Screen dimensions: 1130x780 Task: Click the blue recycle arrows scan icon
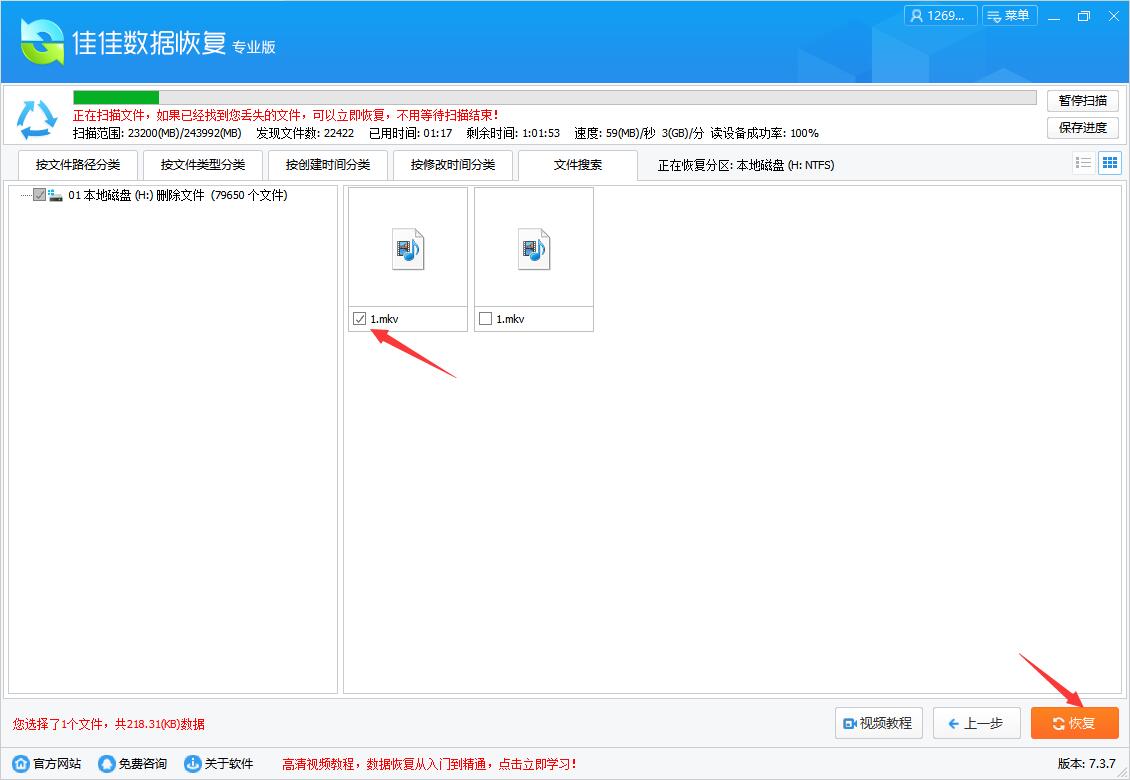tap(37, 119)
